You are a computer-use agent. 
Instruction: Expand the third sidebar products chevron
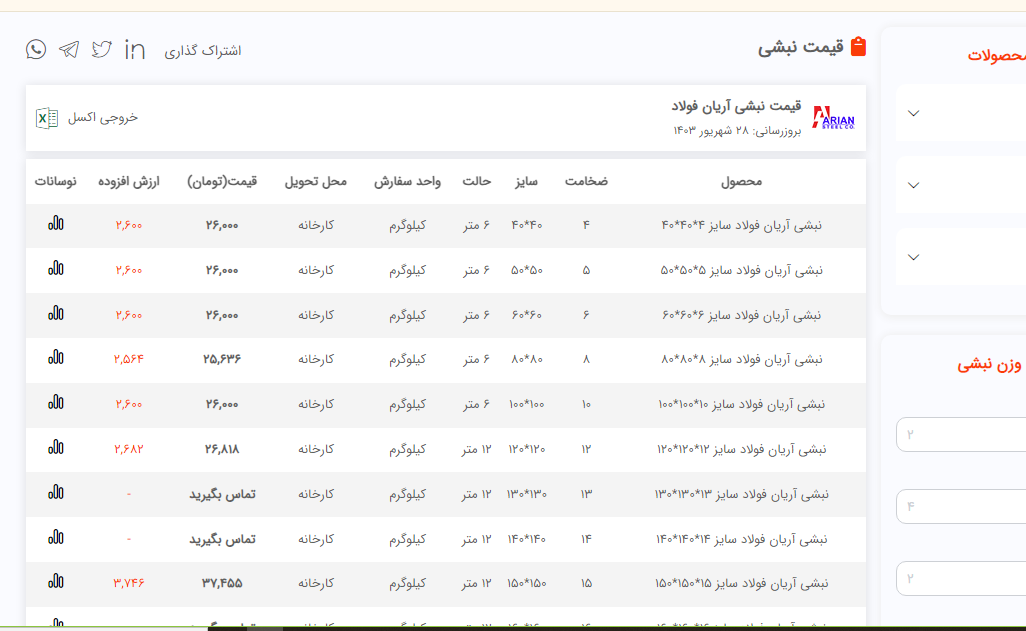click(913, 257)
